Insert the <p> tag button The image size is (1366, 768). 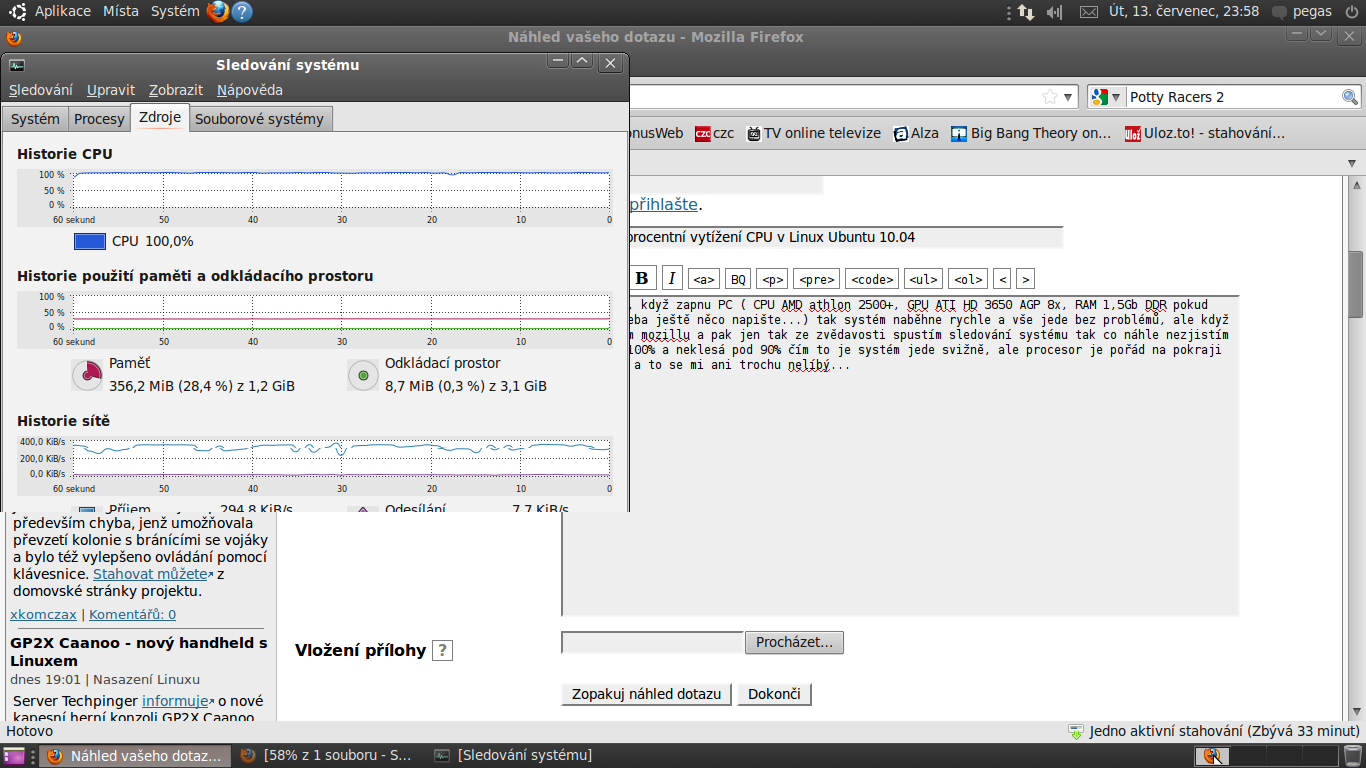(772, 279)
